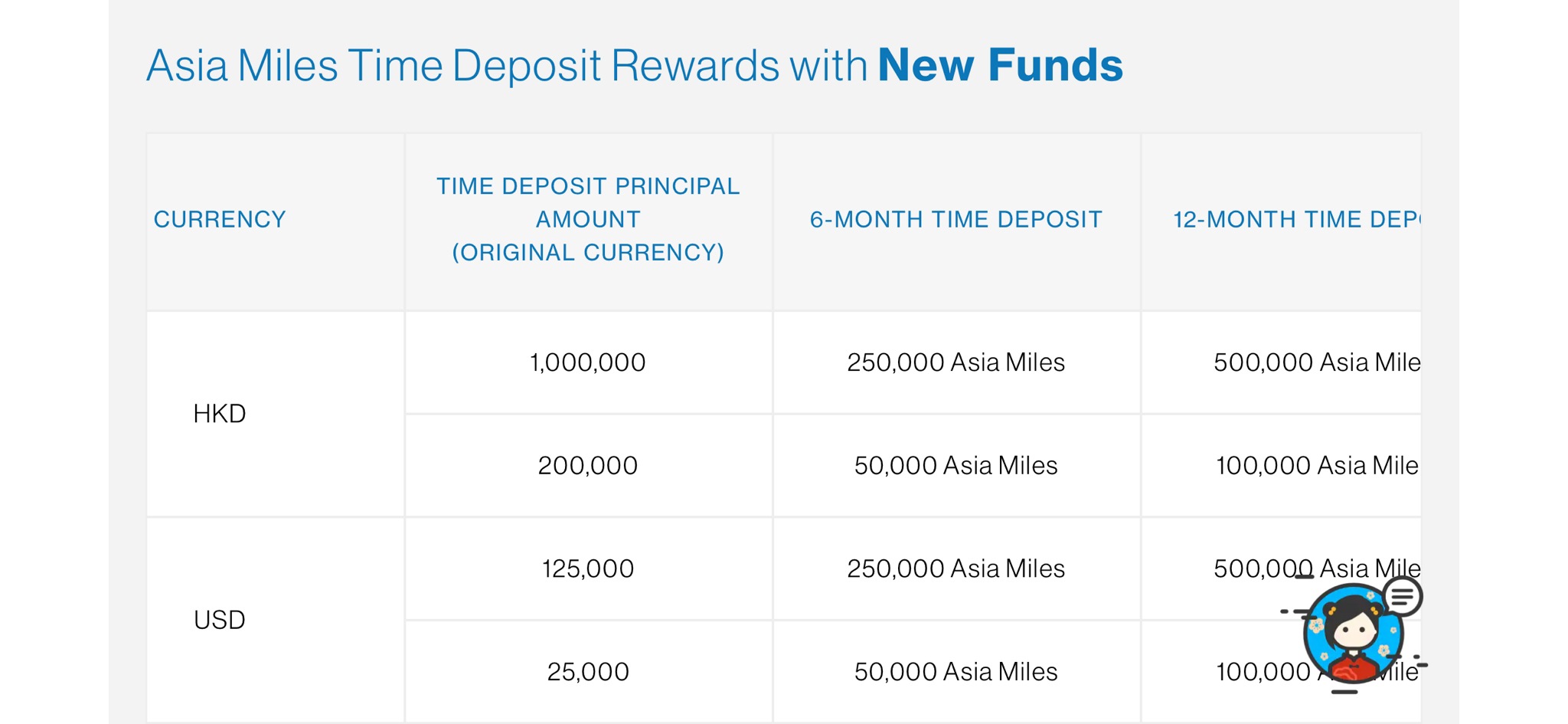Click the 200,000 principal amount cell

588,466
